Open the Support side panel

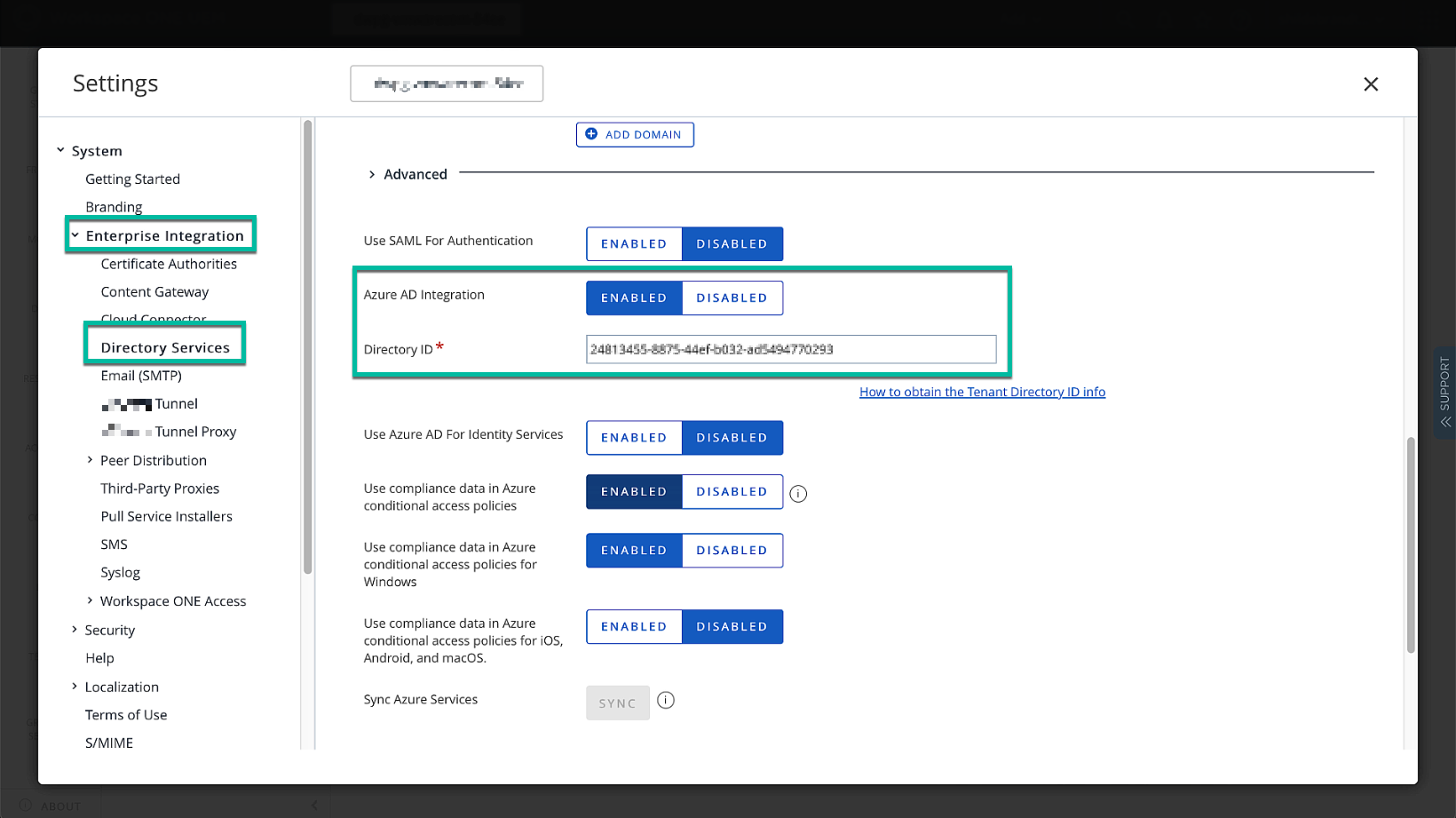[x=1444, y=392]
